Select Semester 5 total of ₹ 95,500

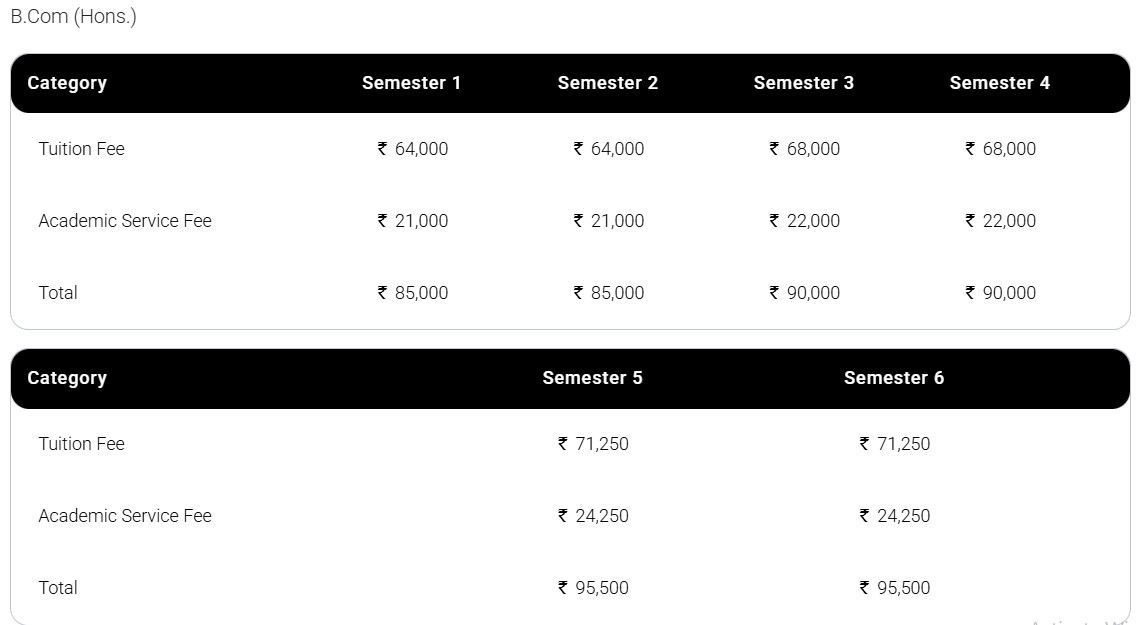tap(594, 588)
